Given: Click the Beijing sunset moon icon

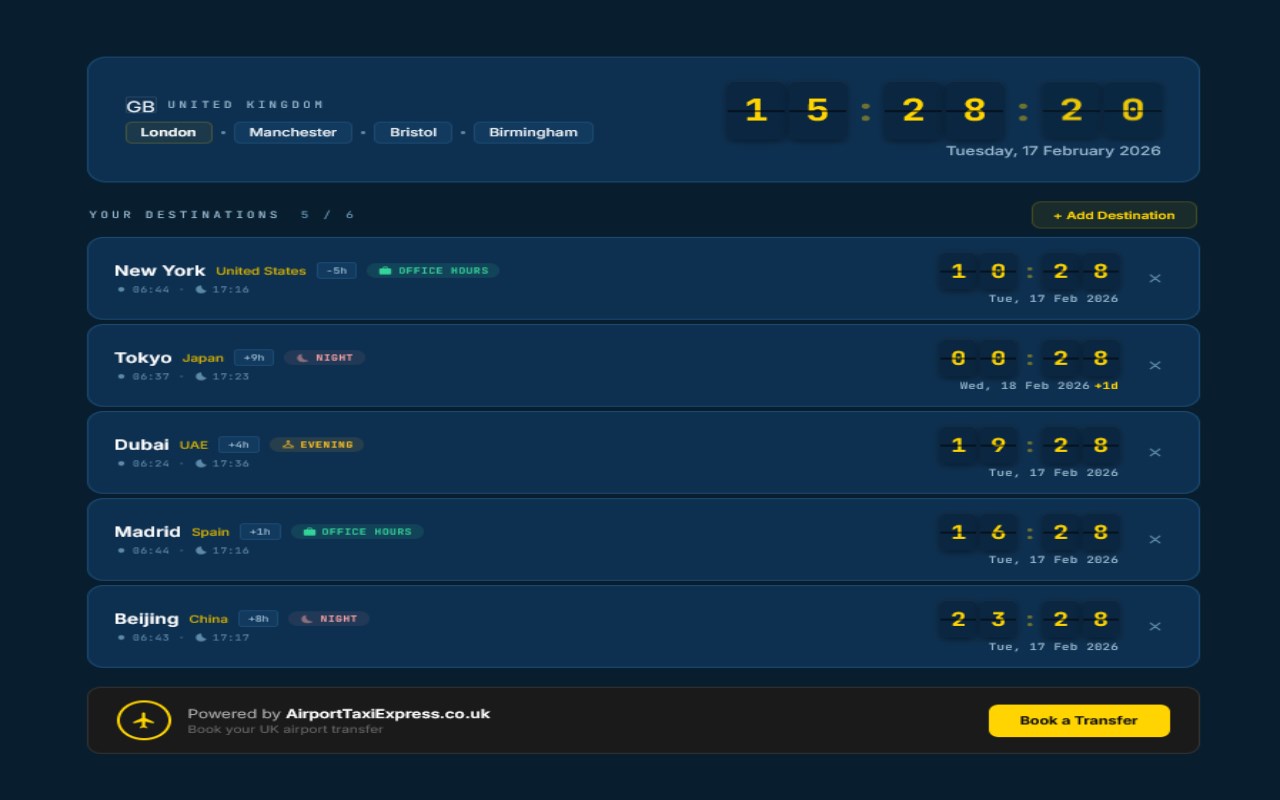Looking at the screenshot, I should (201, 637).
